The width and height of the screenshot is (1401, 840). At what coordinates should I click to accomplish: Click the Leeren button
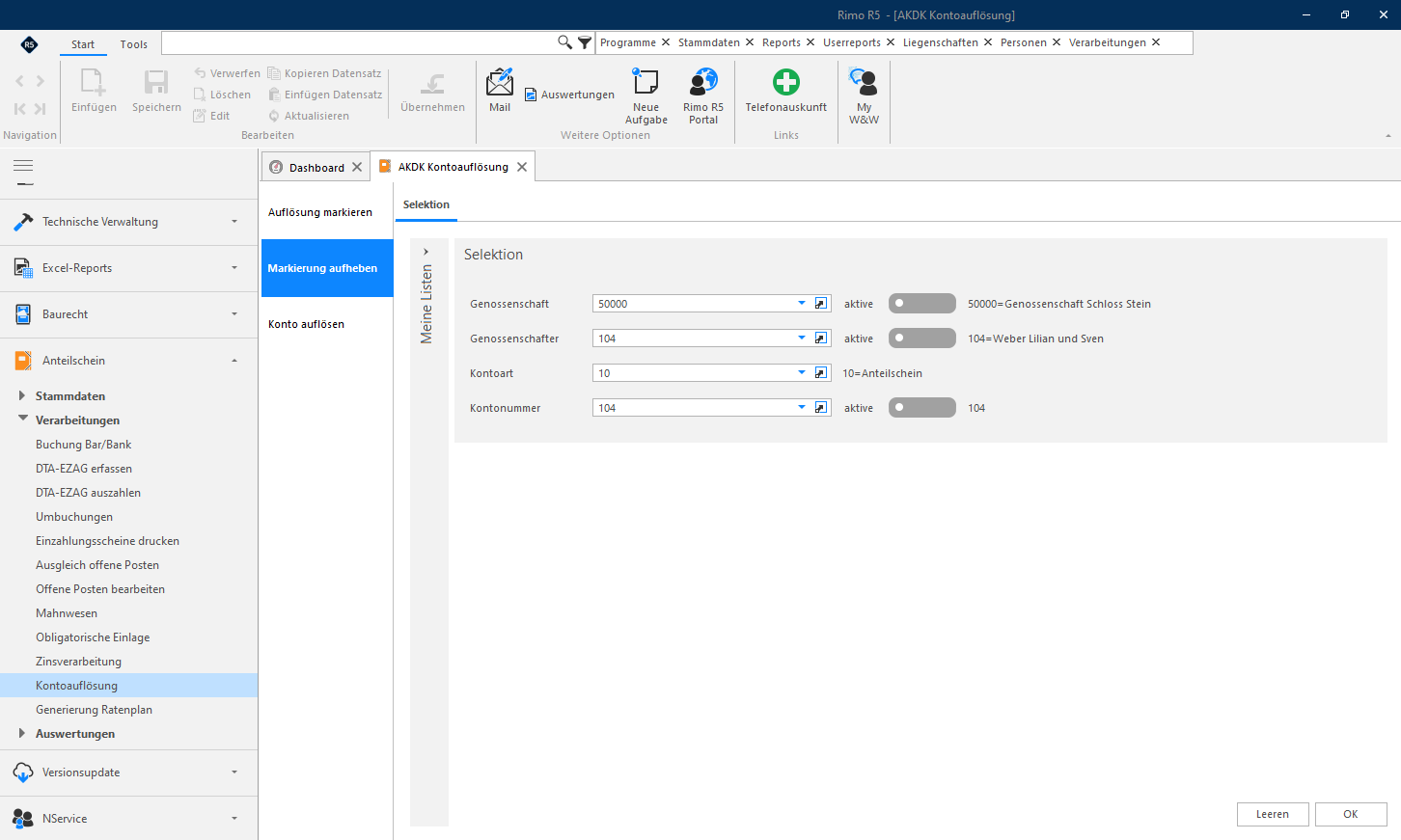(x=1273, y=814)
